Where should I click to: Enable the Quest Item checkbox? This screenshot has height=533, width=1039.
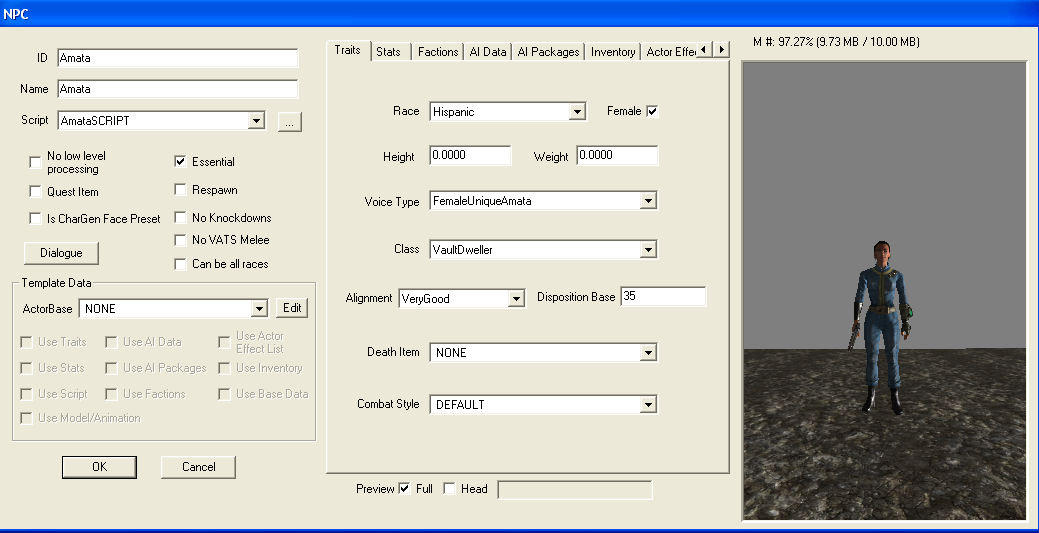(x=35, y=192)
